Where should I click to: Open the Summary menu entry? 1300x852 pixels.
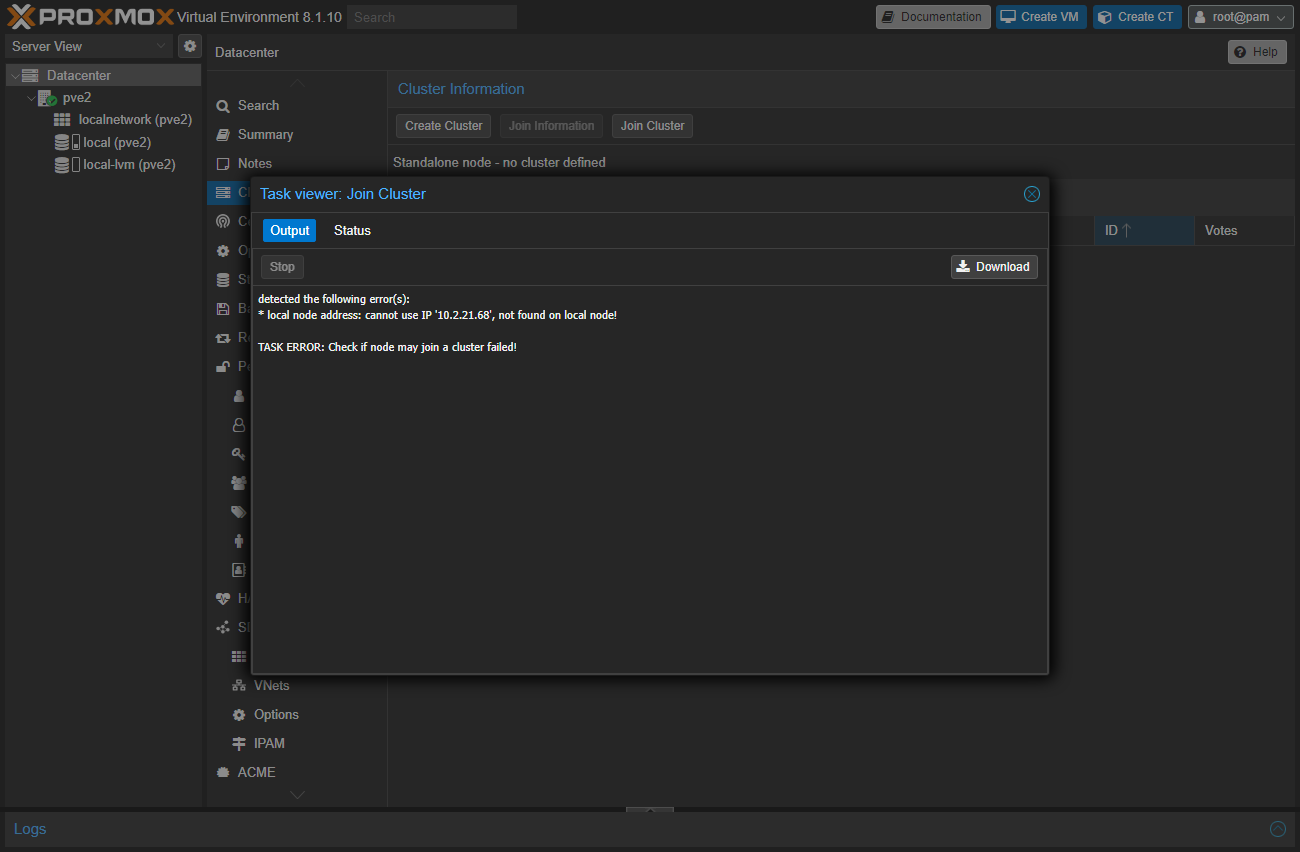(x=265, y=134)
